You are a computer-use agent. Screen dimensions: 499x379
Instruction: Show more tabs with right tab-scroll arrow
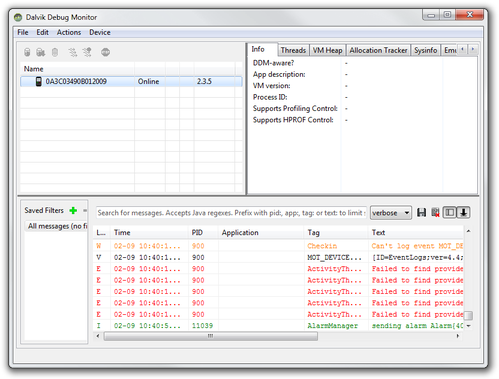(473, 50)
